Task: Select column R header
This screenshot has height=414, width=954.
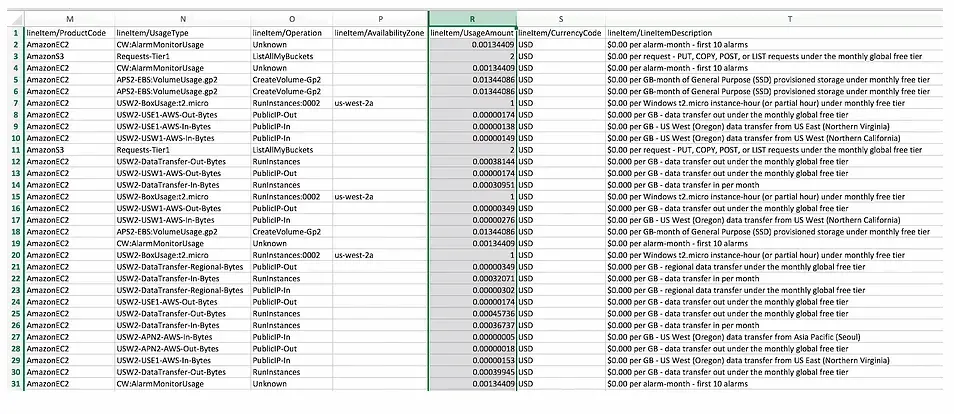Action: [x=473, y=19]
